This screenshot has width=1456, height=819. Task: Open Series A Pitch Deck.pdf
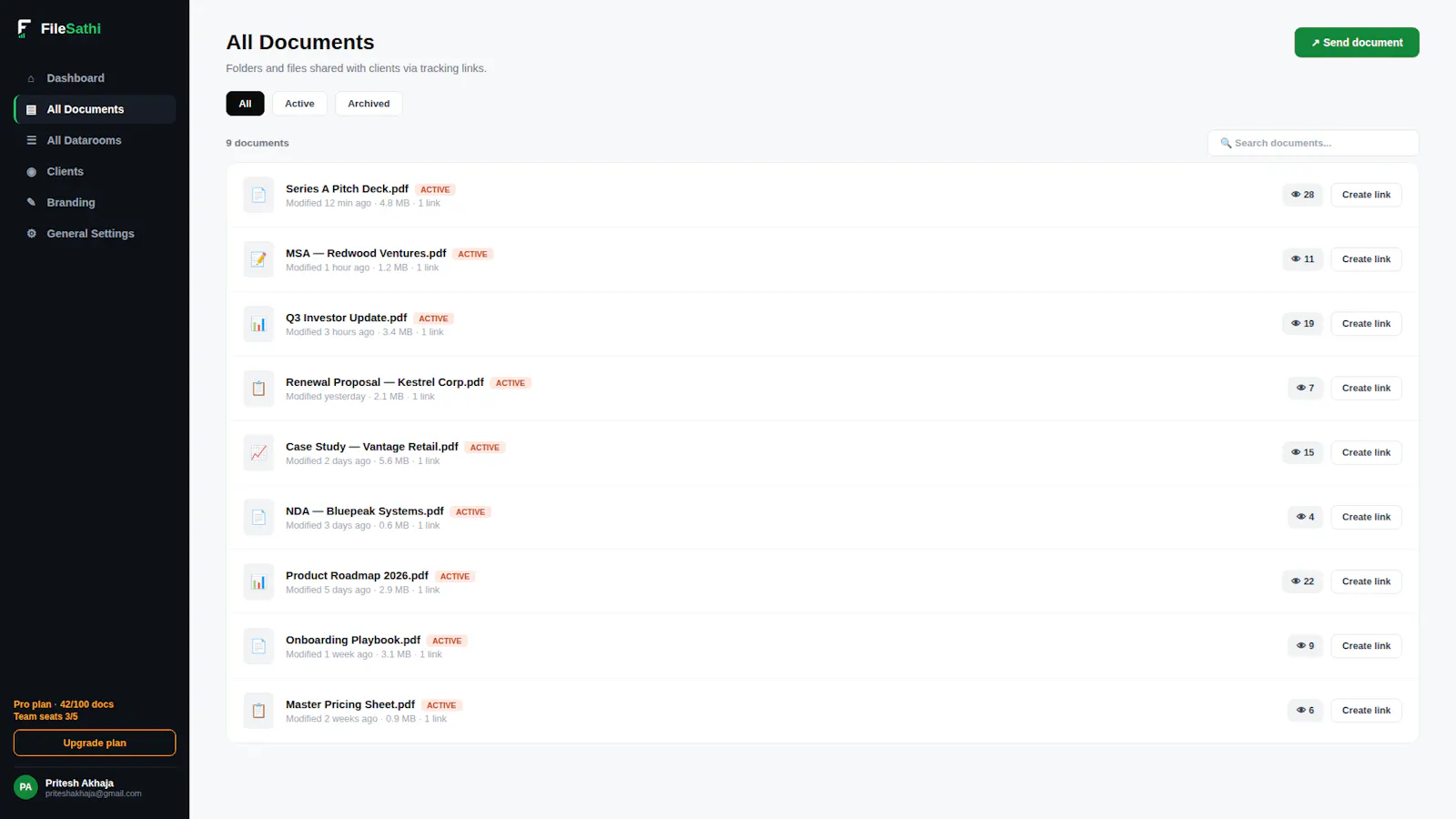coord(347,189)
